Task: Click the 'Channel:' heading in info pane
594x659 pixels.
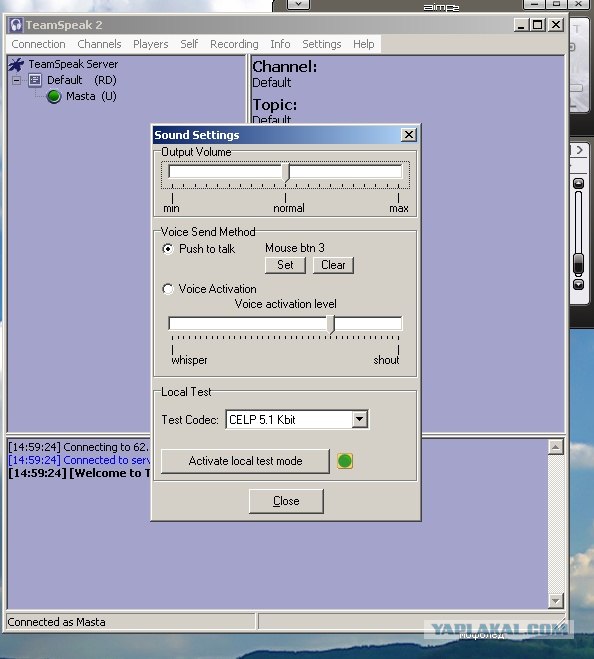Action: (x=285, y=66)
